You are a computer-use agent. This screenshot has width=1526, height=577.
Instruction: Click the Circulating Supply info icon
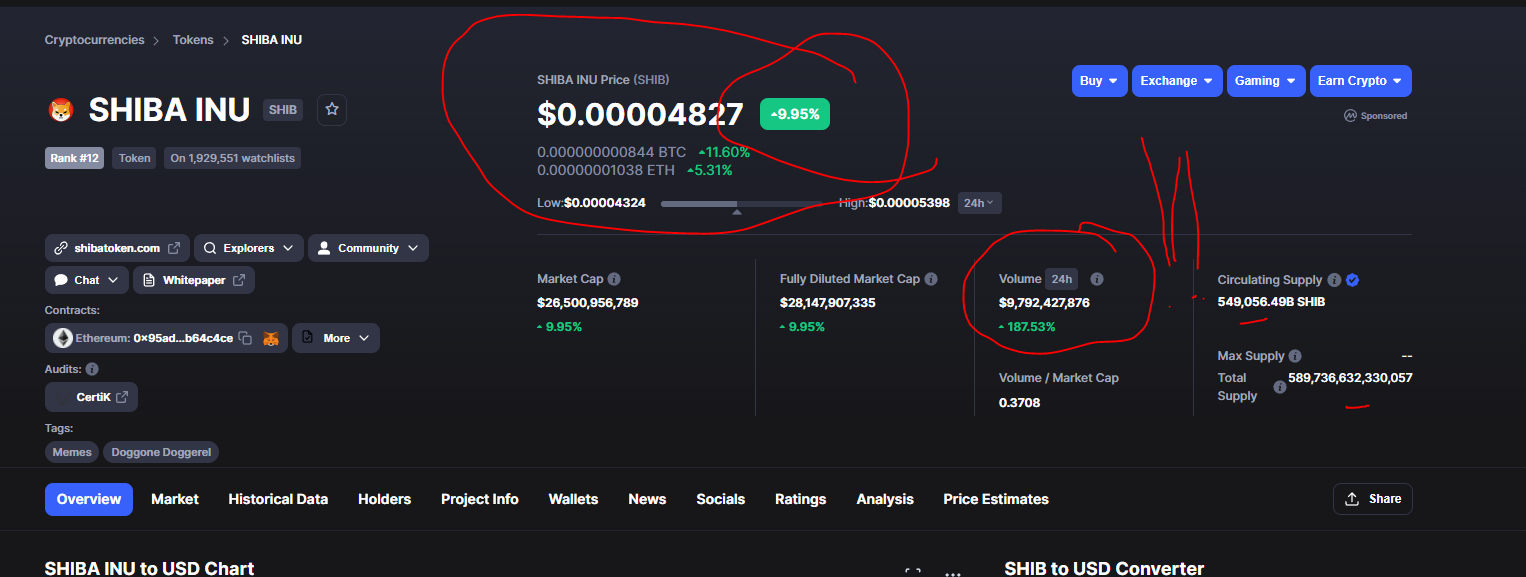click(x=1334, y=281)
